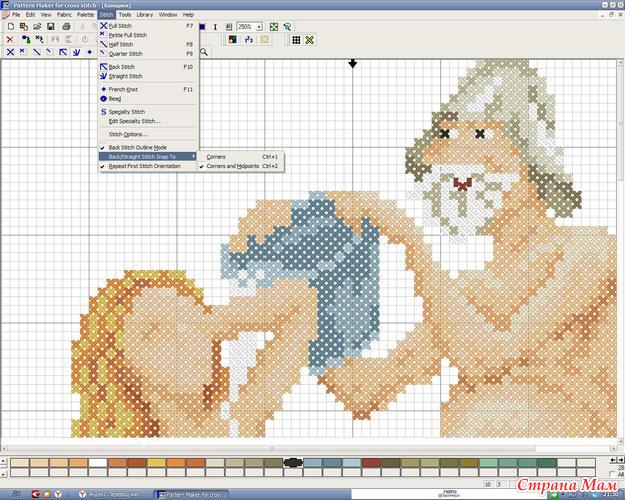Choose Back Stitch menu entry
This screenshot has height=500, width=625.
click(x=148, y=67)
